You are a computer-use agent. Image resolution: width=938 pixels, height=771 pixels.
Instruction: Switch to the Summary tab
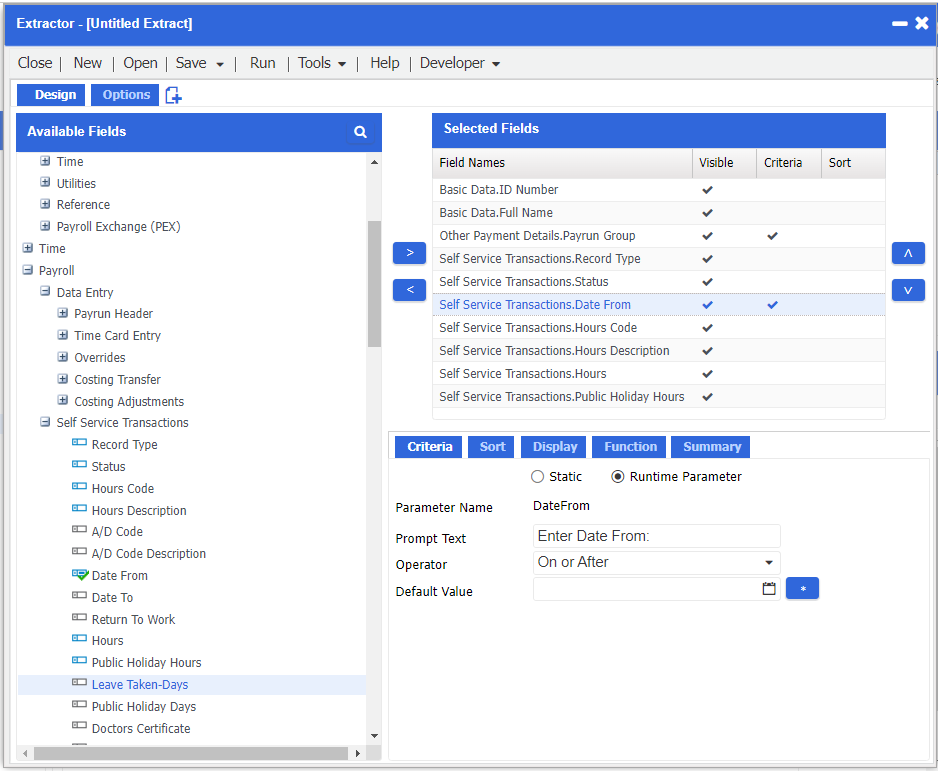(x=711, y=447)
